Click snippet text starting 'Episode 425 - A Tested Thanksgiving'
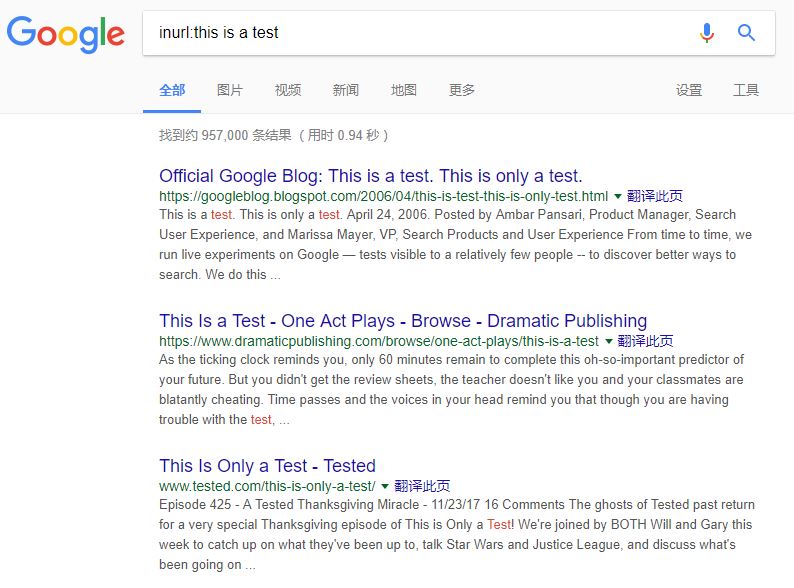 click(x=457, y=534)
